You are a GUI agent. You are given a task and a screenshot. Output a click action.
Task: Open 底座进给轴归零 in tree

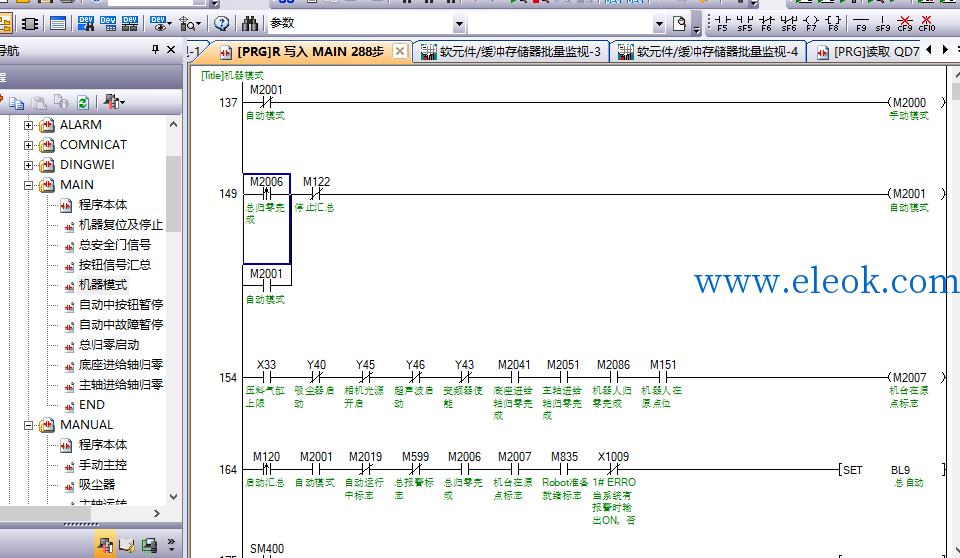tap(121, 365)
